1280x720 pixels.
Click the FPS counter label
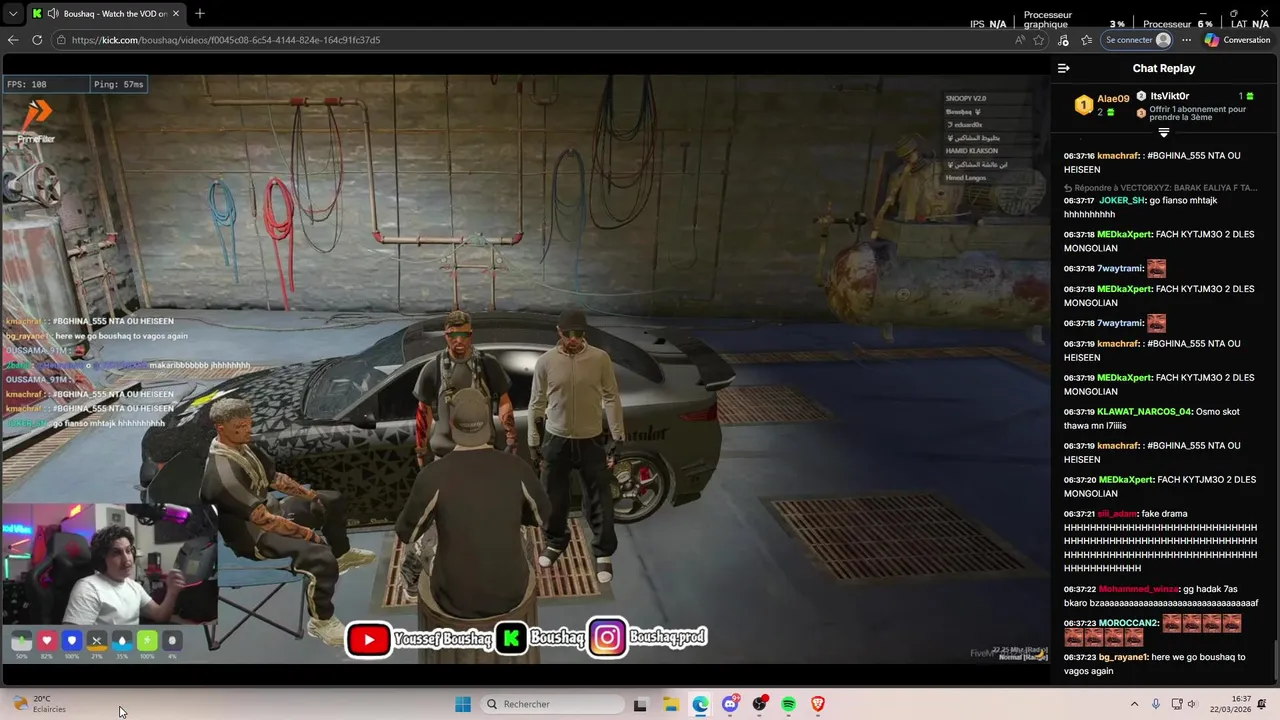pyautogui.click(x=27, y=84)
